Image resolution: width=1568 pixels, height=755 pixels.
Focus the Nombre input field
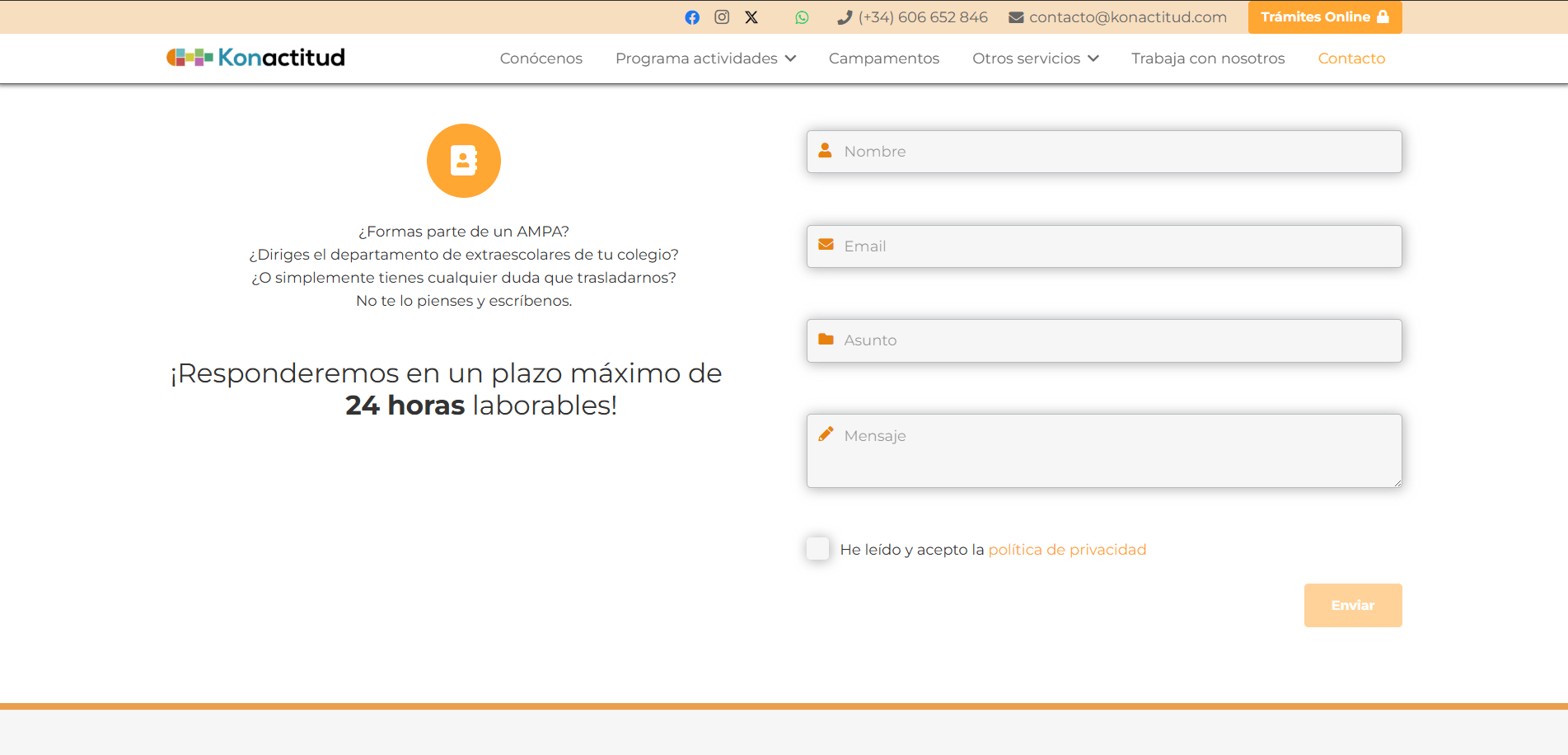1104,152
